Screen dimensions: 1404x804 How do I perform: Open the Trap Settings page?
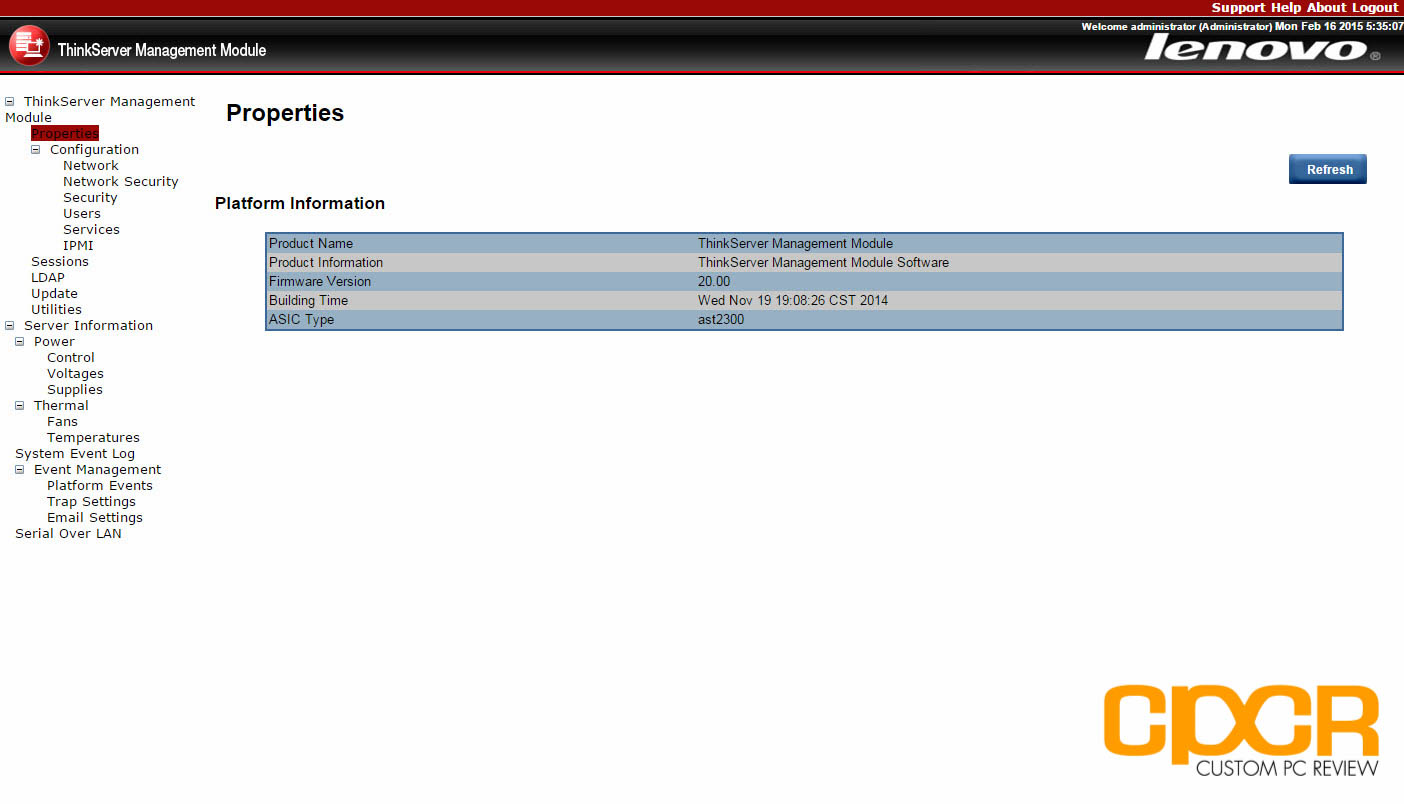point(91,502)
